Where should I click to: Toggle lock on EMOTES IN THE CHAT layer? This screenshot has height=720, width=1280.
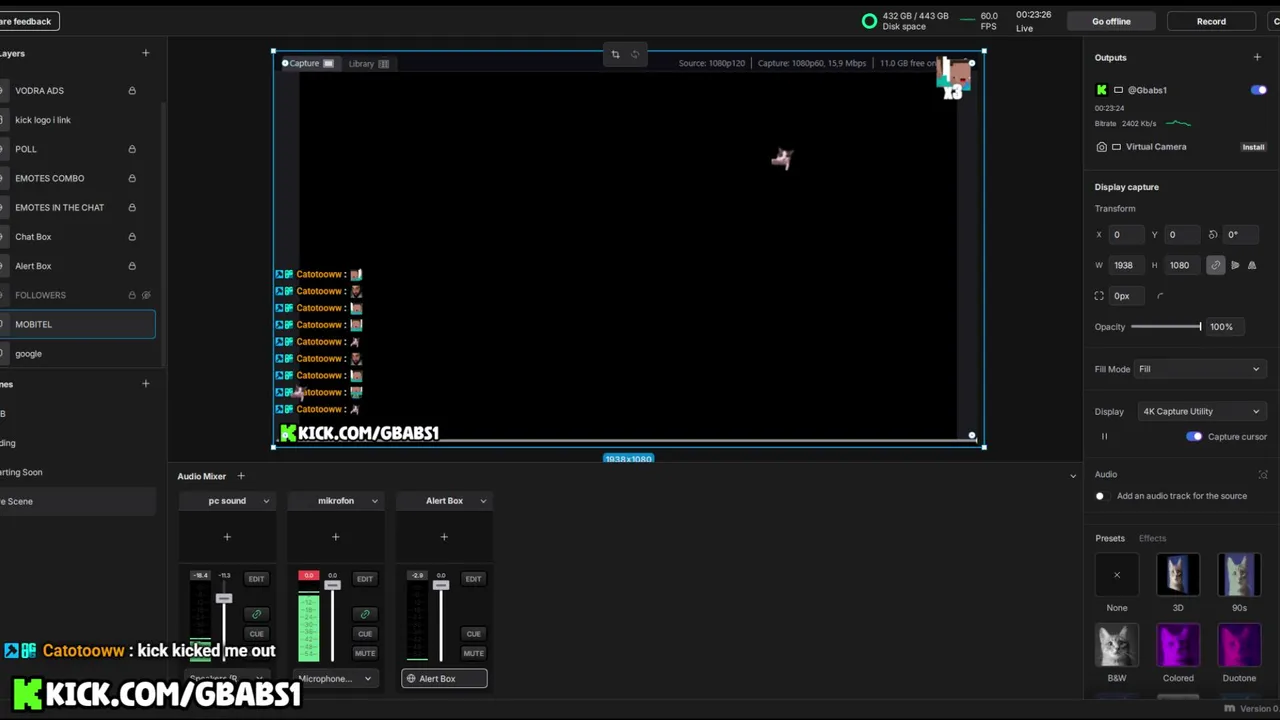pyautogui.click(x=132, y=207)
